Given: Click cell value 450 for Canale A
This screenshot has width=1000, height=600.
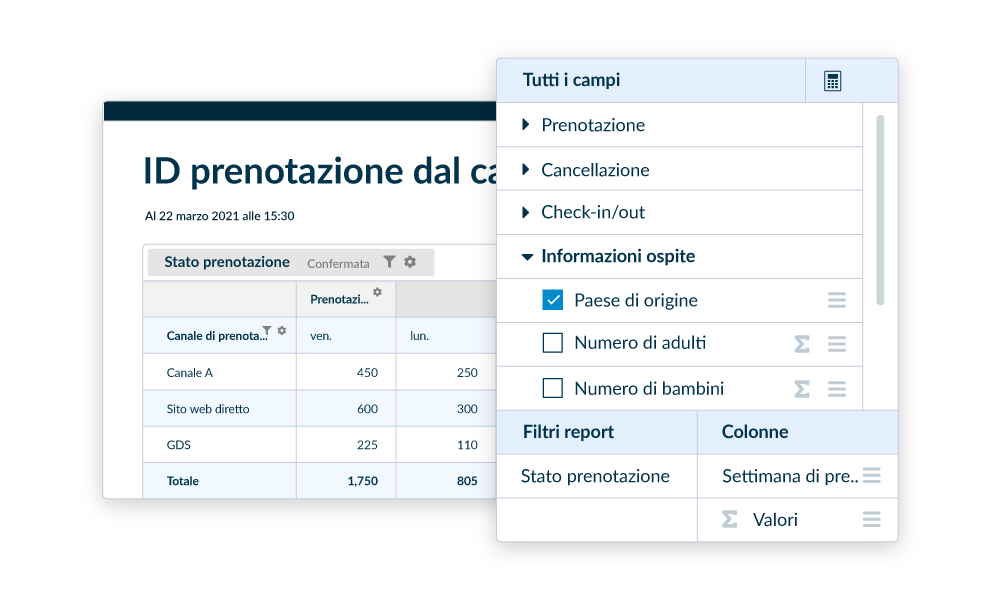Looking at the screenshot, I should [367, 372].
